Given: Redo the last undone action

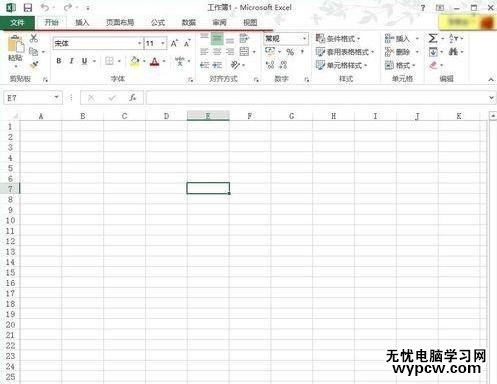Looking at the screenshot, I should point(68,7).
